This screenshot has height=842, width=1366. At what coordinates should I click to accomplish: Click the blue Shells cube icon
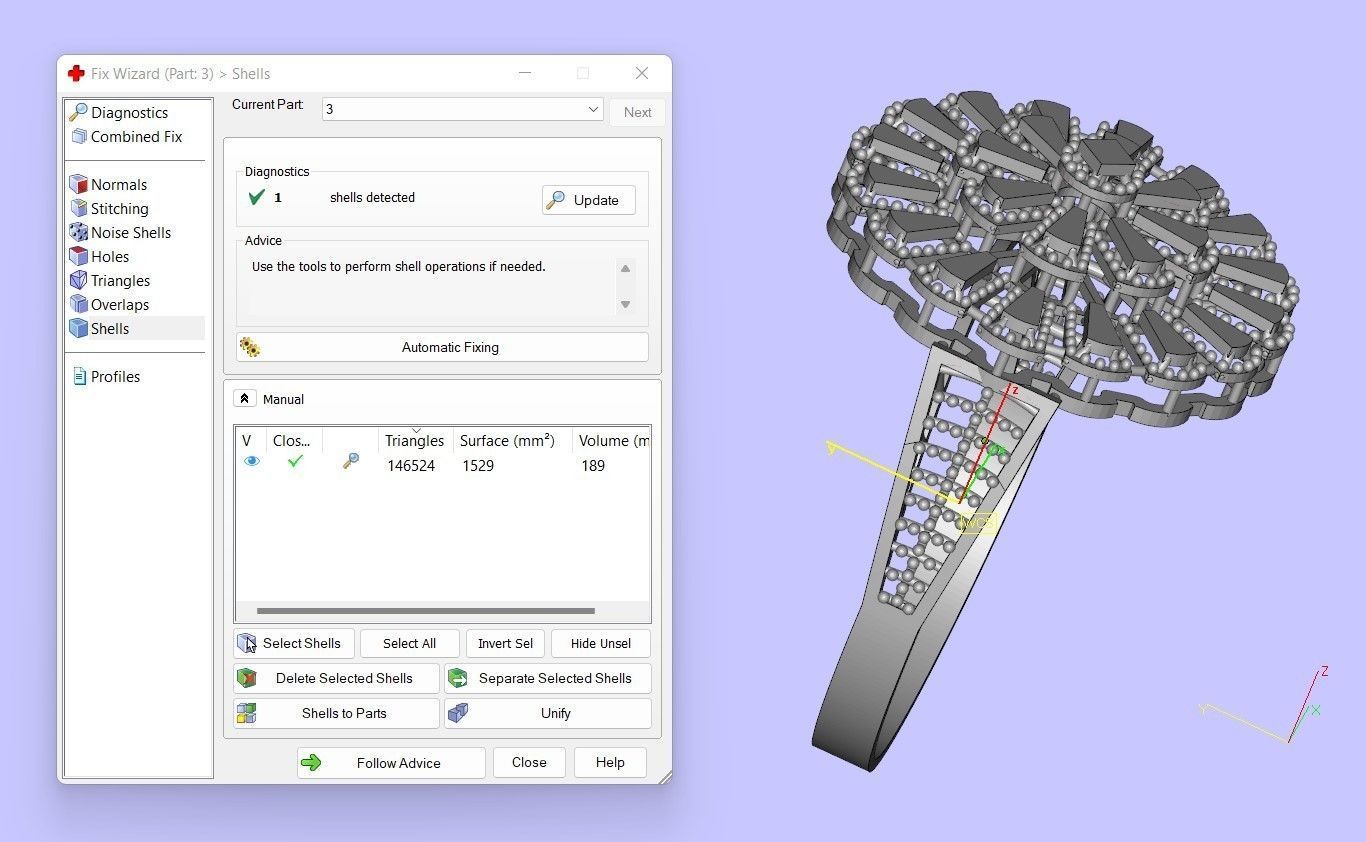[x=79, y=329]
